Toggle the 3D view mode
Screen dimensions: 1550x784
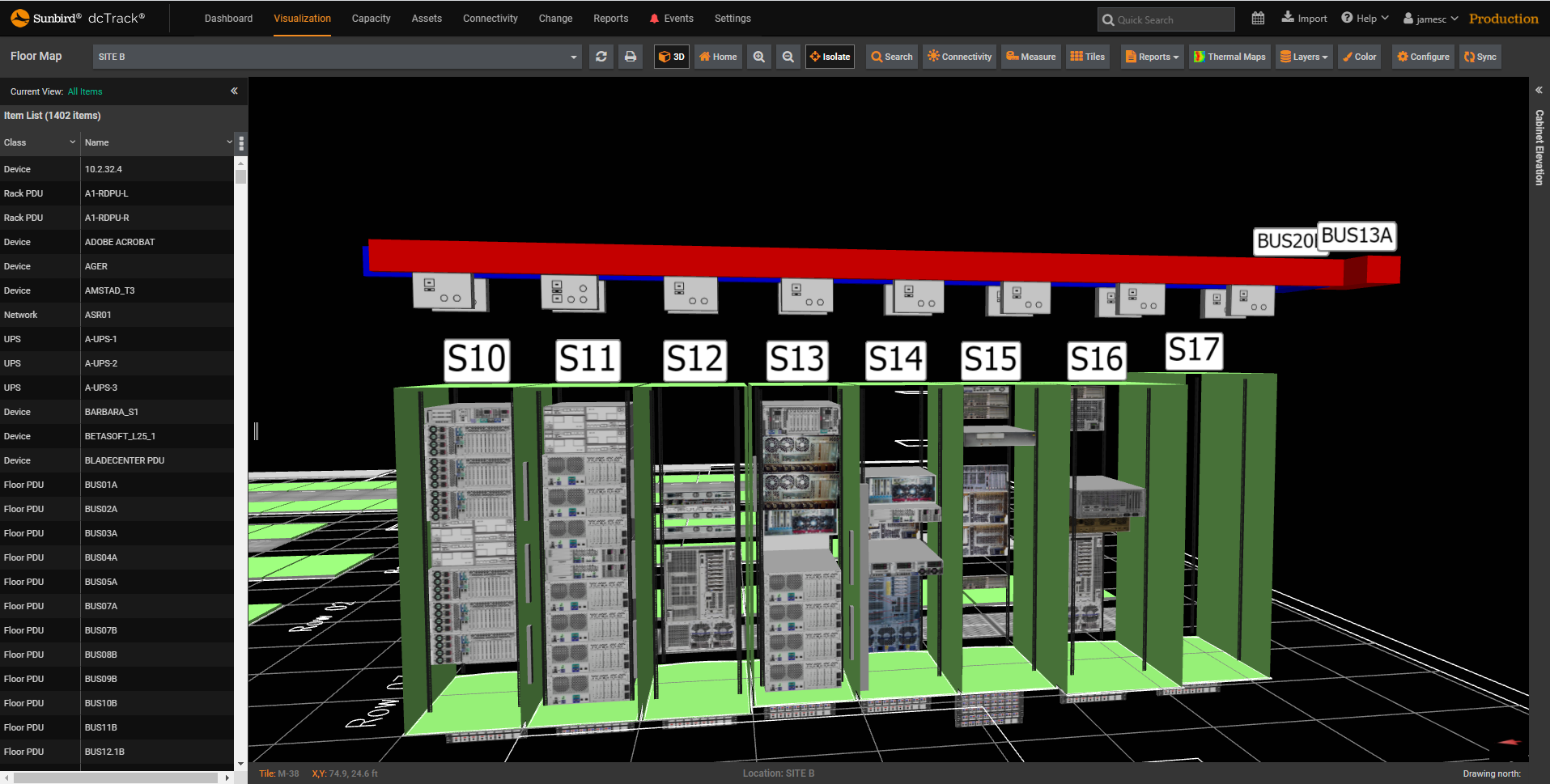coord(671,57)
